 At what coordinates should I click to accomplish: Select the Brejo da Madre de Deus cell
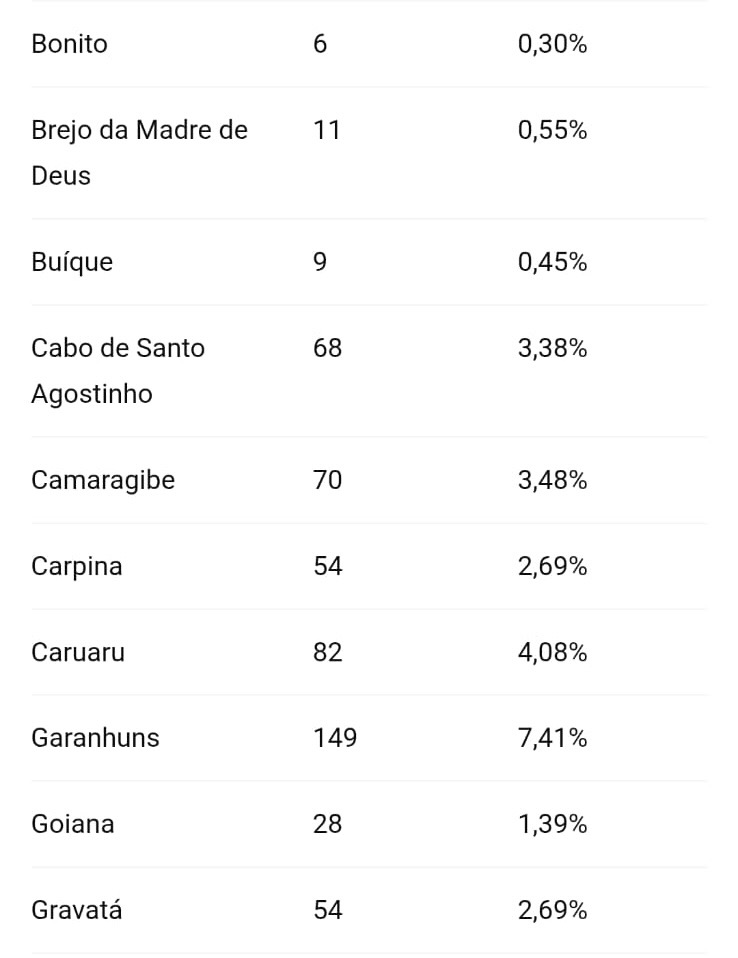[139, 152]
